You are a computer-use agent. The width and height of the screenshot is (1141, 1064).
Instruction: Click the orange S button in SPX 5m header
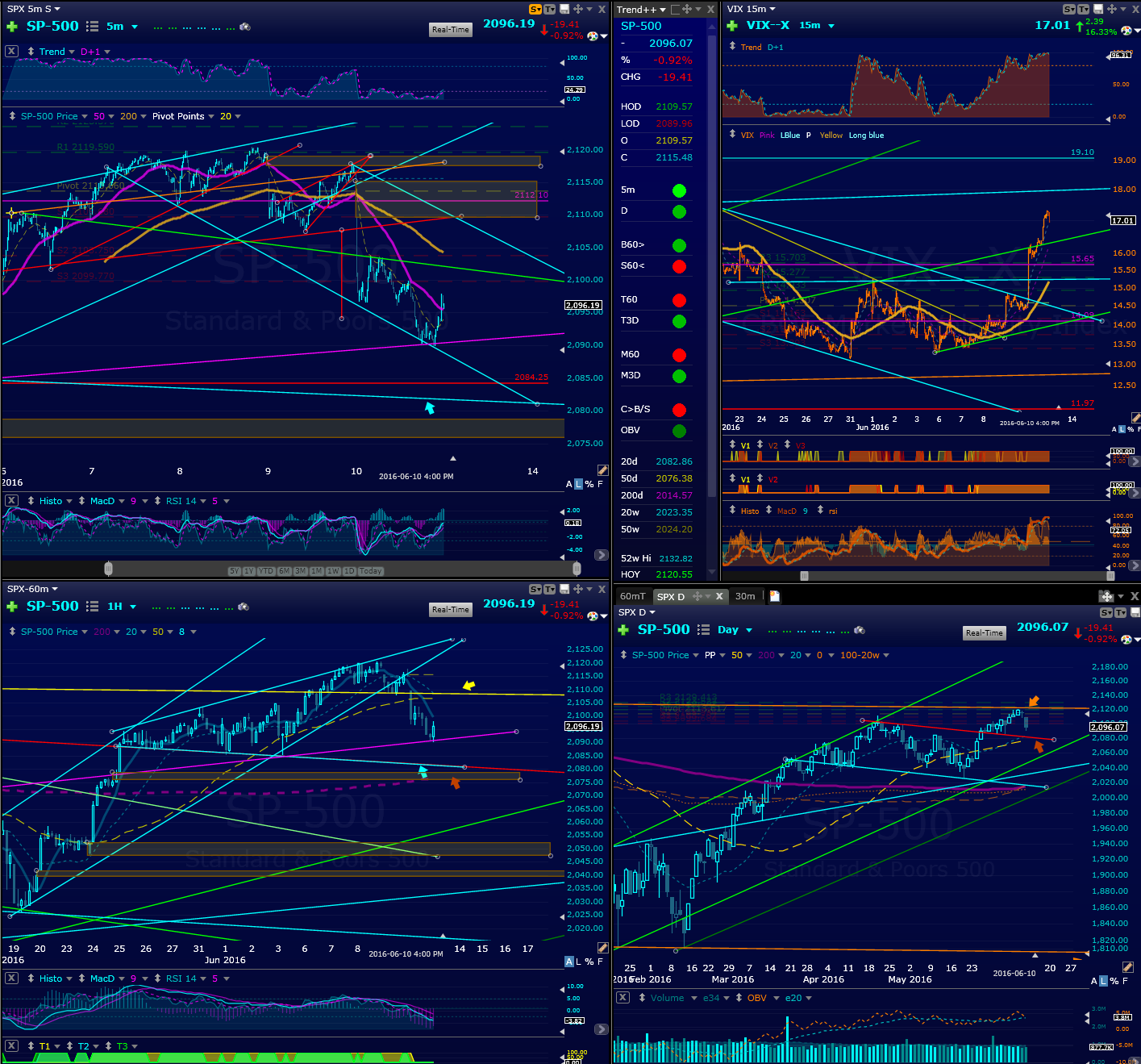tap(535, 9)
